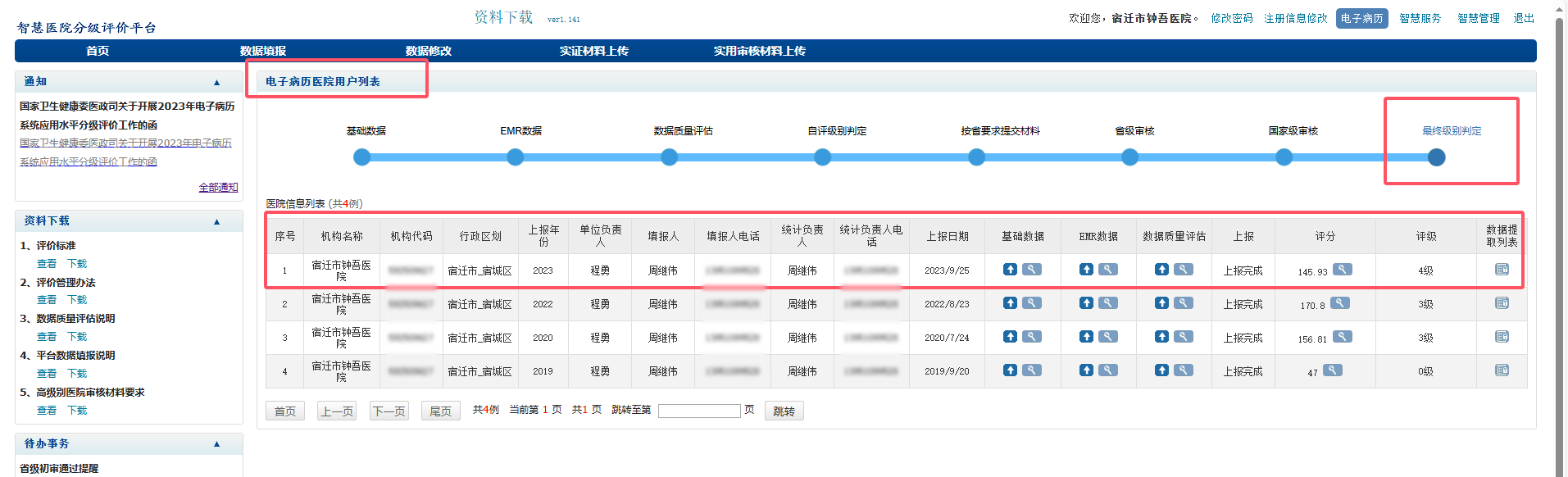Click the page number jump input field
Screen dimensions: 1568x477
pos(698,411)
